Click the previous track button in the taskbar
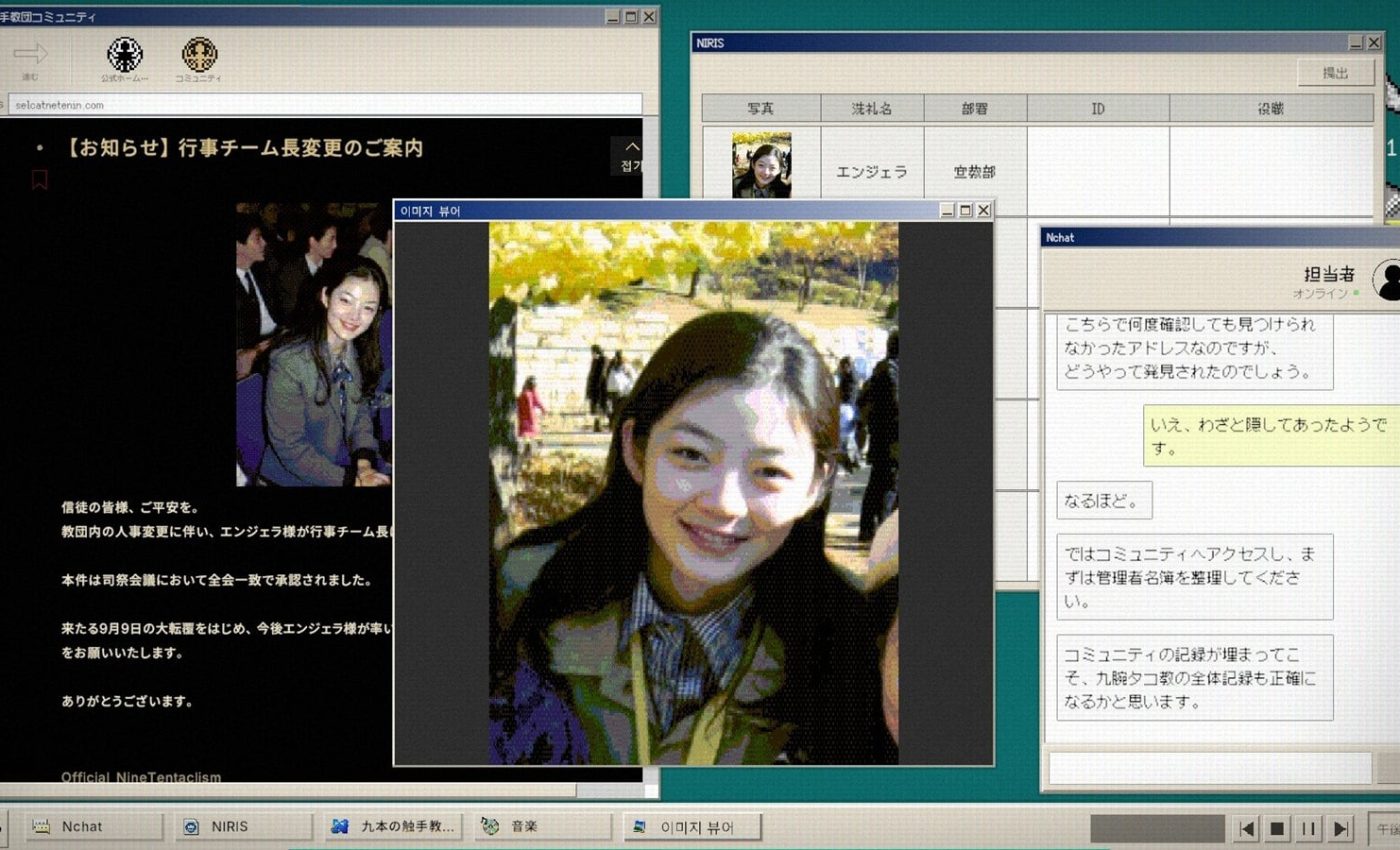 [x=1247, y=829]
